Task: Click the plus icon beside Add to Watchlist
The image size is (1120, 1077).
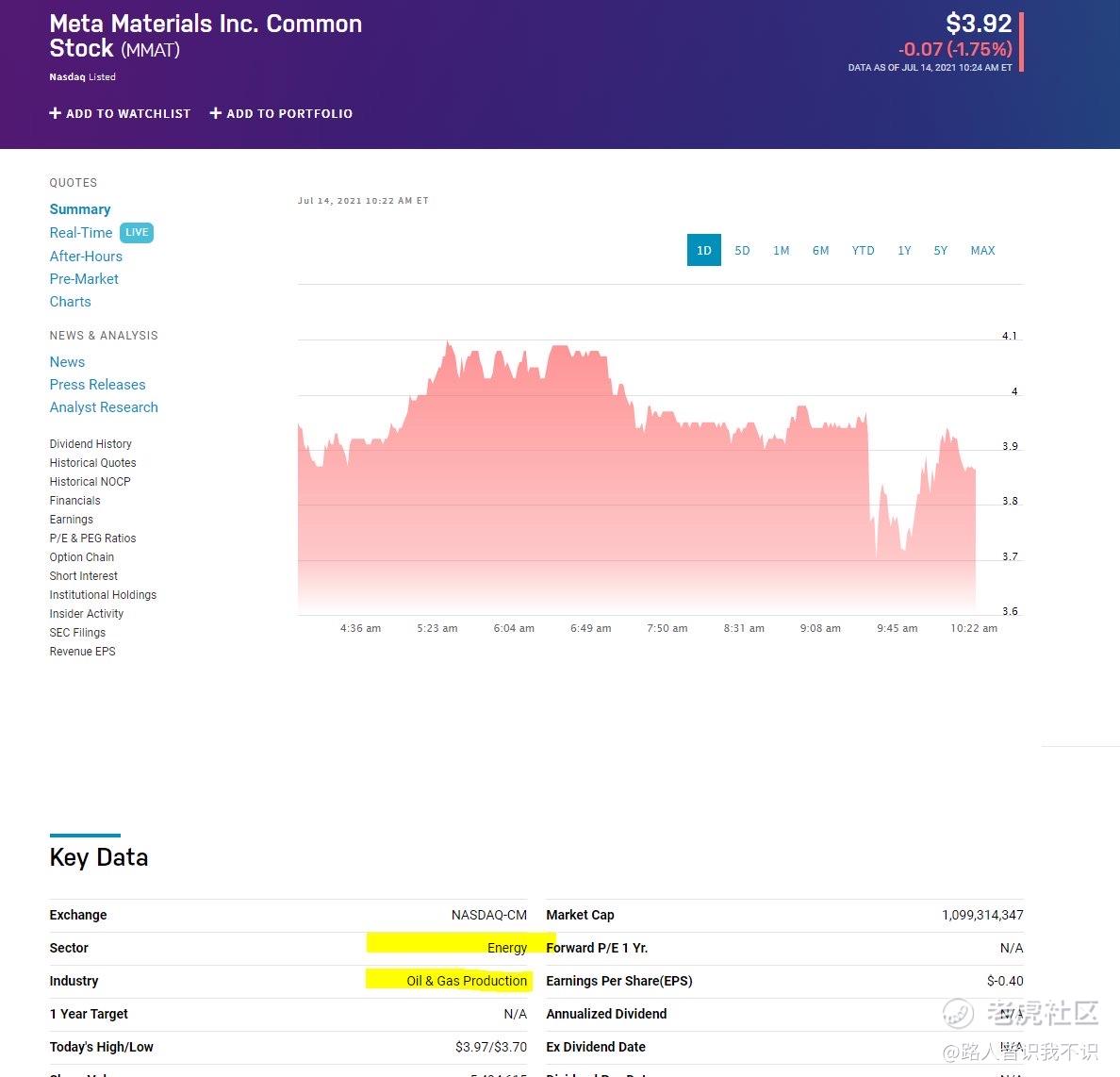Action: [x=55, y=113]
